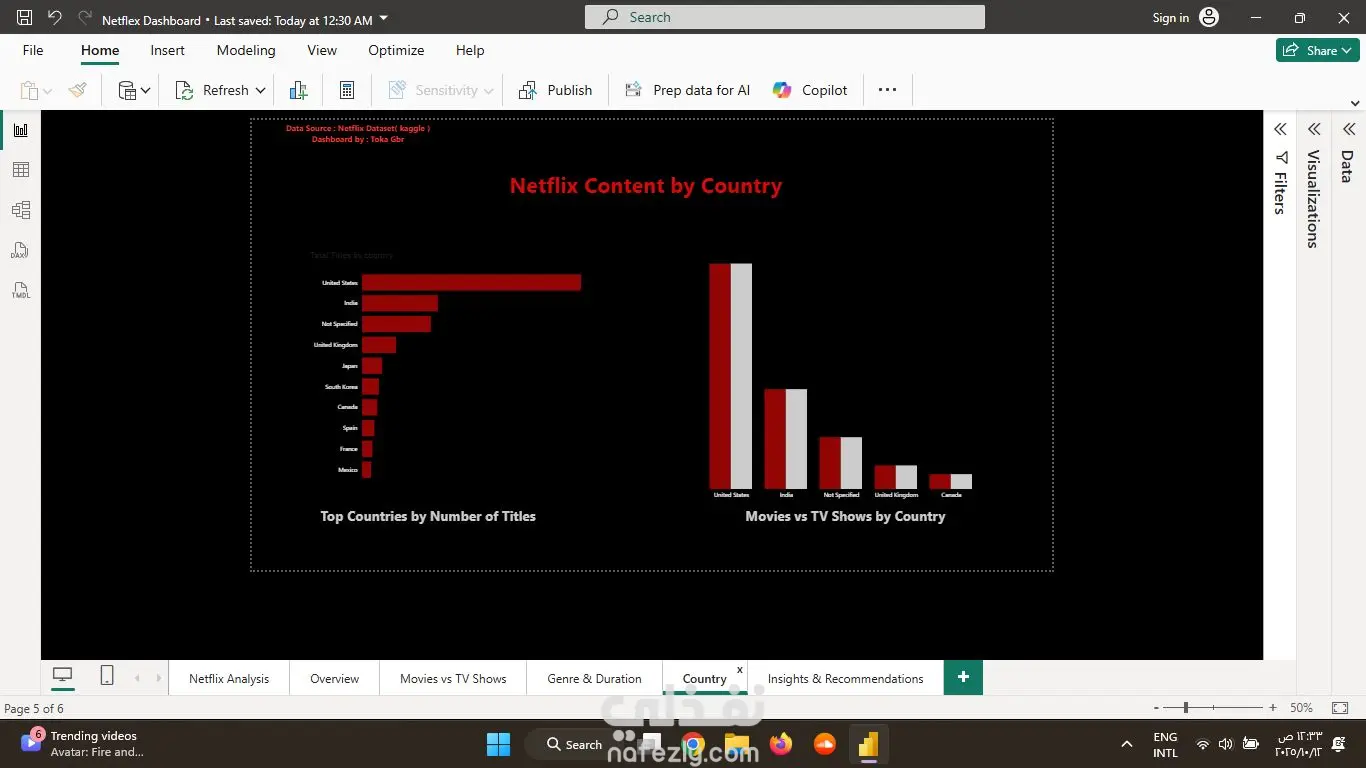Open Copilot from the ribbon
The width and height of the screenshot is (1366, 768).
click(x=810, y=90)
